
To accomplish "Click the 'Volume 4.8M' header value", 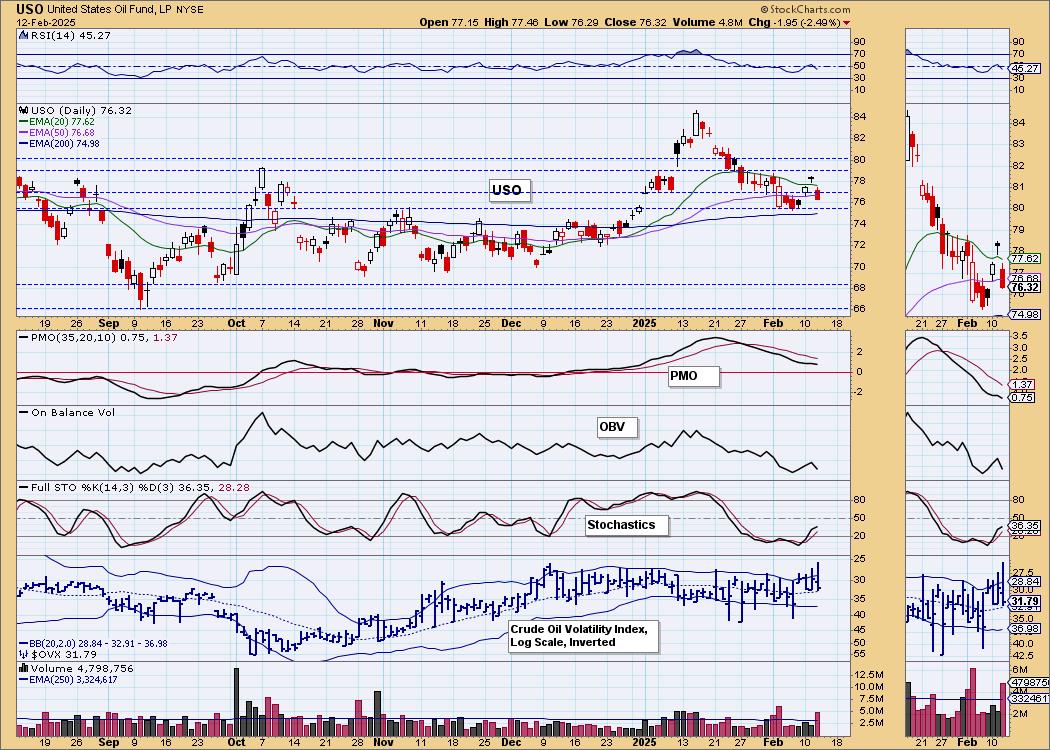I will [707, 23].
